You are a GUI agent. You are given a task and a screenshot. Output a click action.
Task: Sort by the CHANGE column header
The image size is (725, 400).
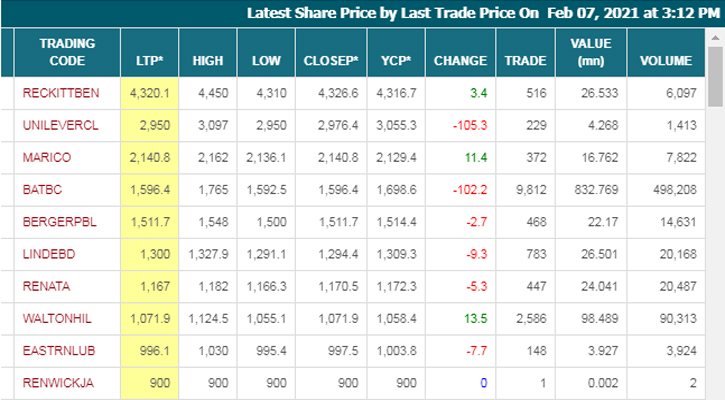(460, 61)
